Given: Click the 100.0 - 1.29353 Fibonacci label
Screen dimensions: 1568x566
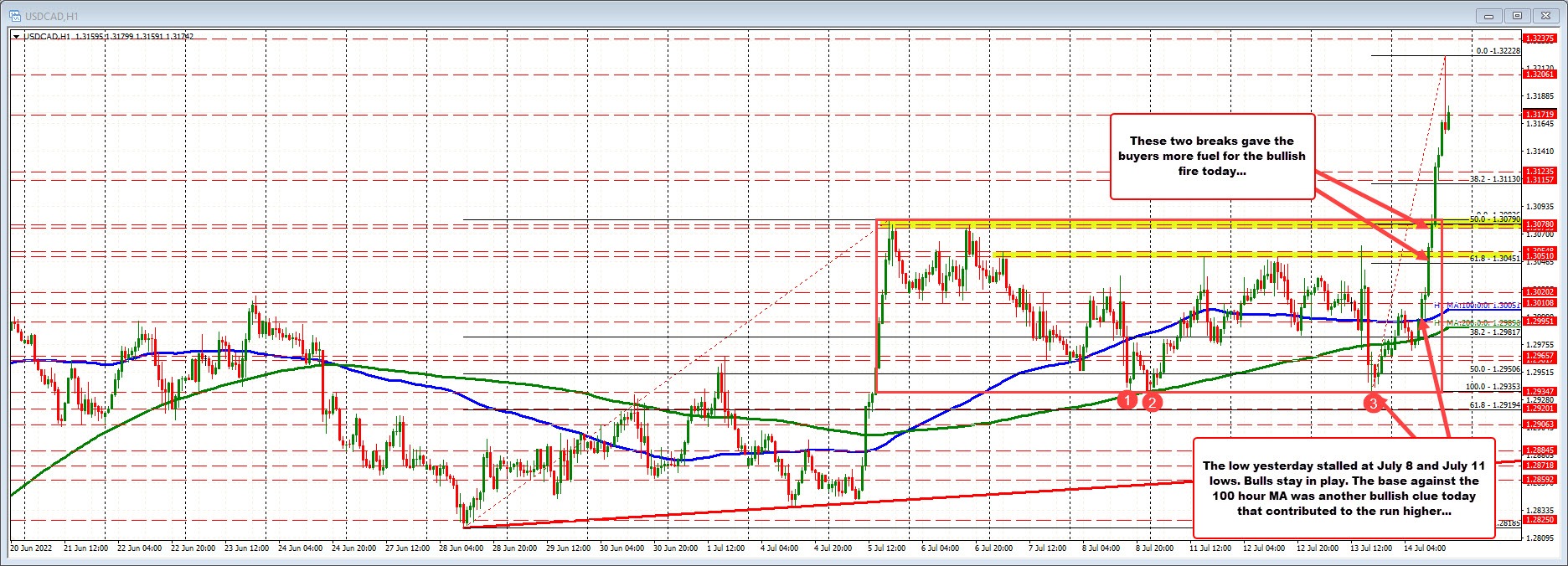Looking at the screenshot, I should 1494,387.
